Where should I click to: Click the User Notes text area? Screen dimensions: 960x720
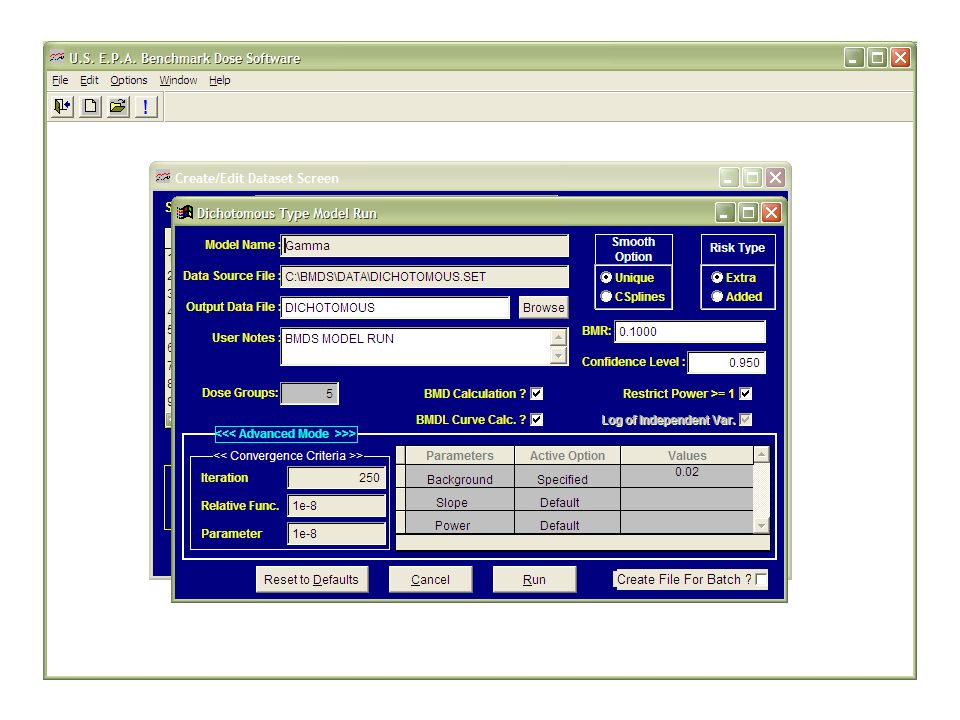(x=416, y=347)
